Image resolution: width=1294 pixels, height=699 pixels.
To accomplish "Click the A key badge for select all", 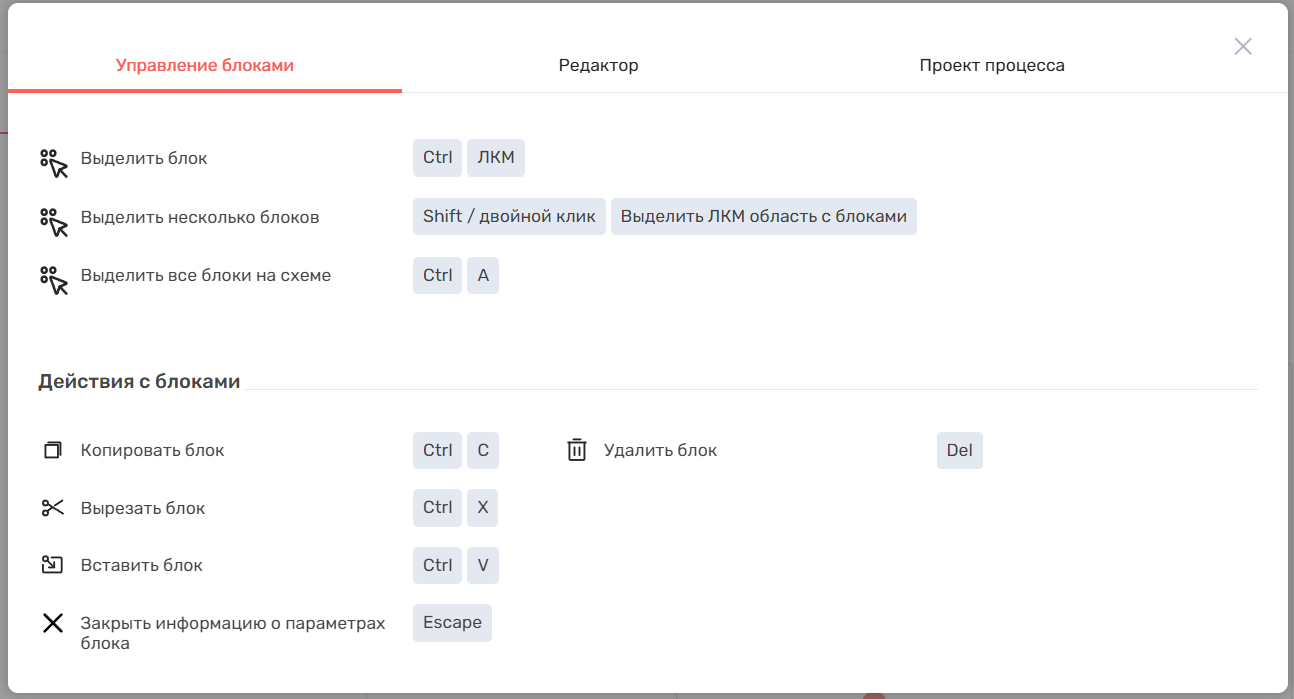I will click(483, 275).
